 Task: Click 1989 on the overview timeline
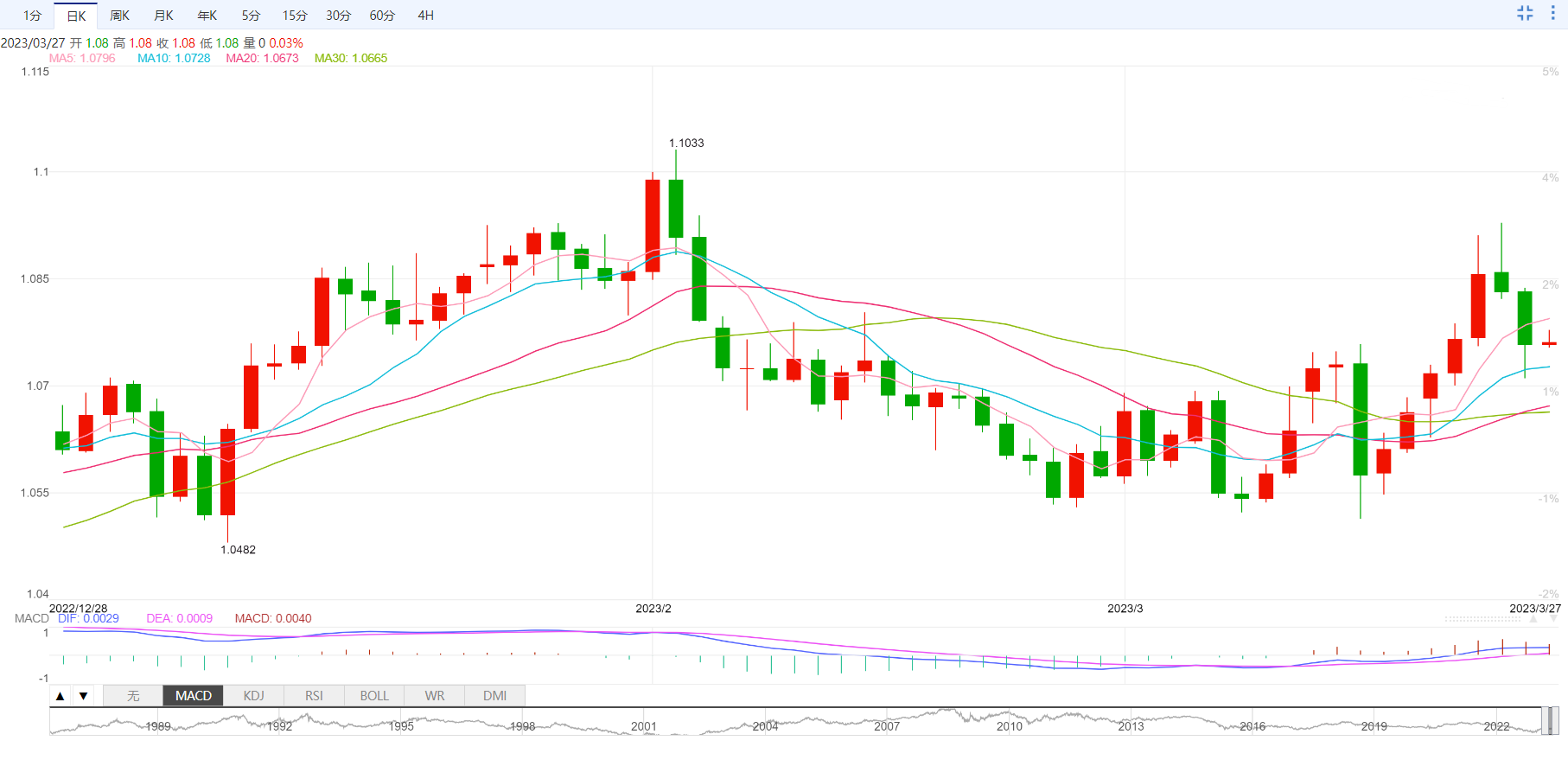tap(158, 726)
